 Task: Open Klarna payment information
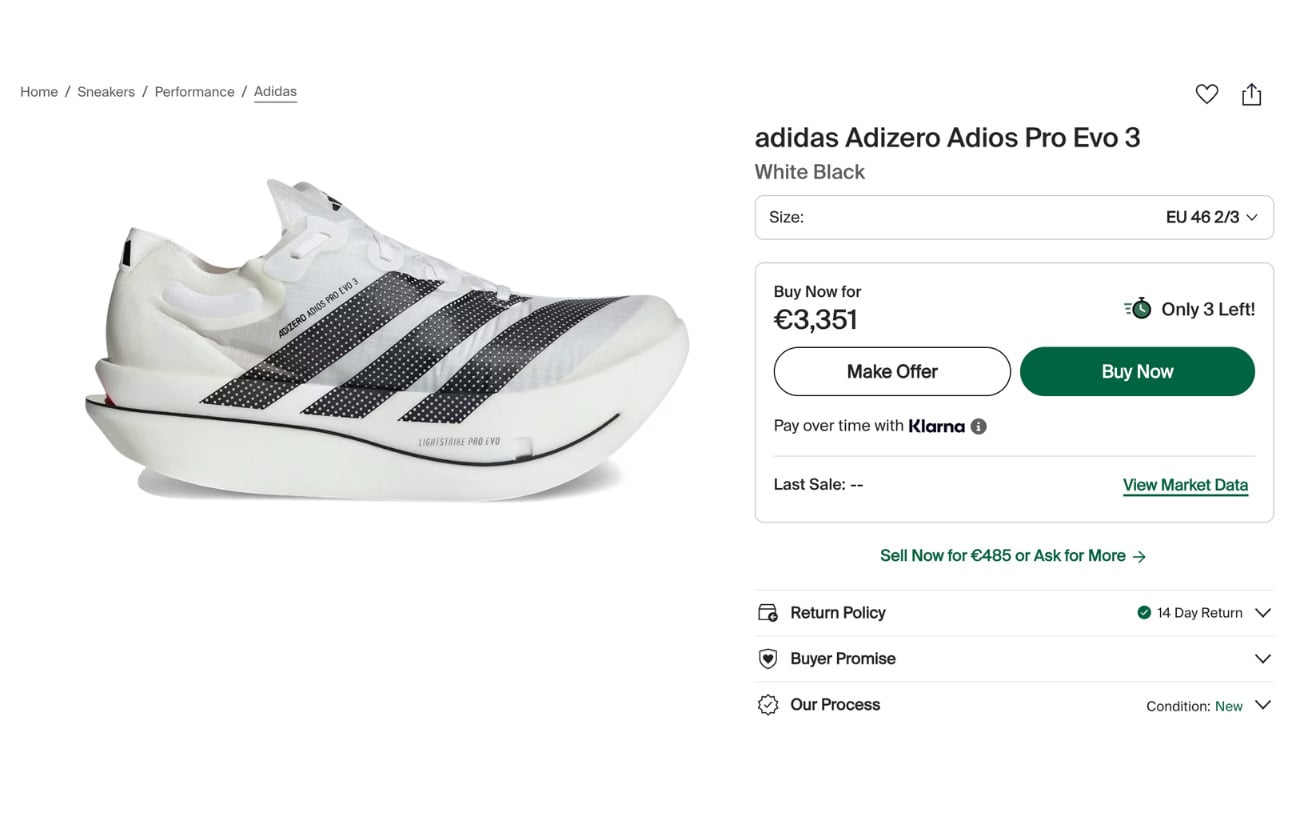pyautogui.click(x=978, y=426)
